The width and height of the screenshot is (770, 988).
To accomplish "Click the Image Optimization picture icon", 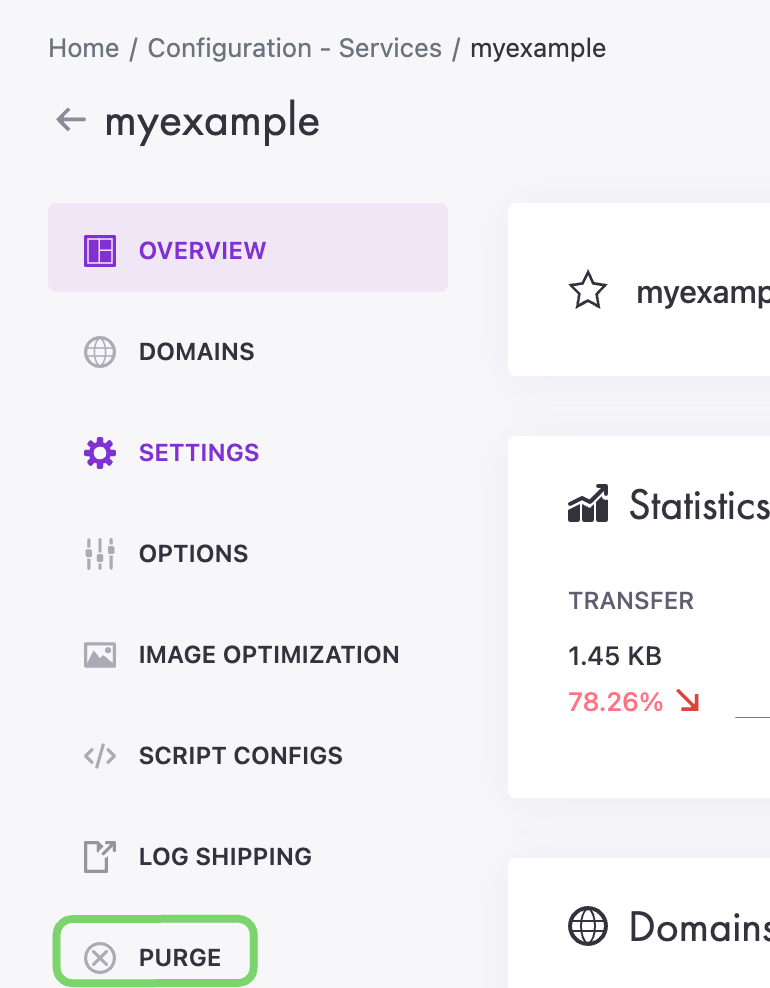I will (x=100, y=655).
